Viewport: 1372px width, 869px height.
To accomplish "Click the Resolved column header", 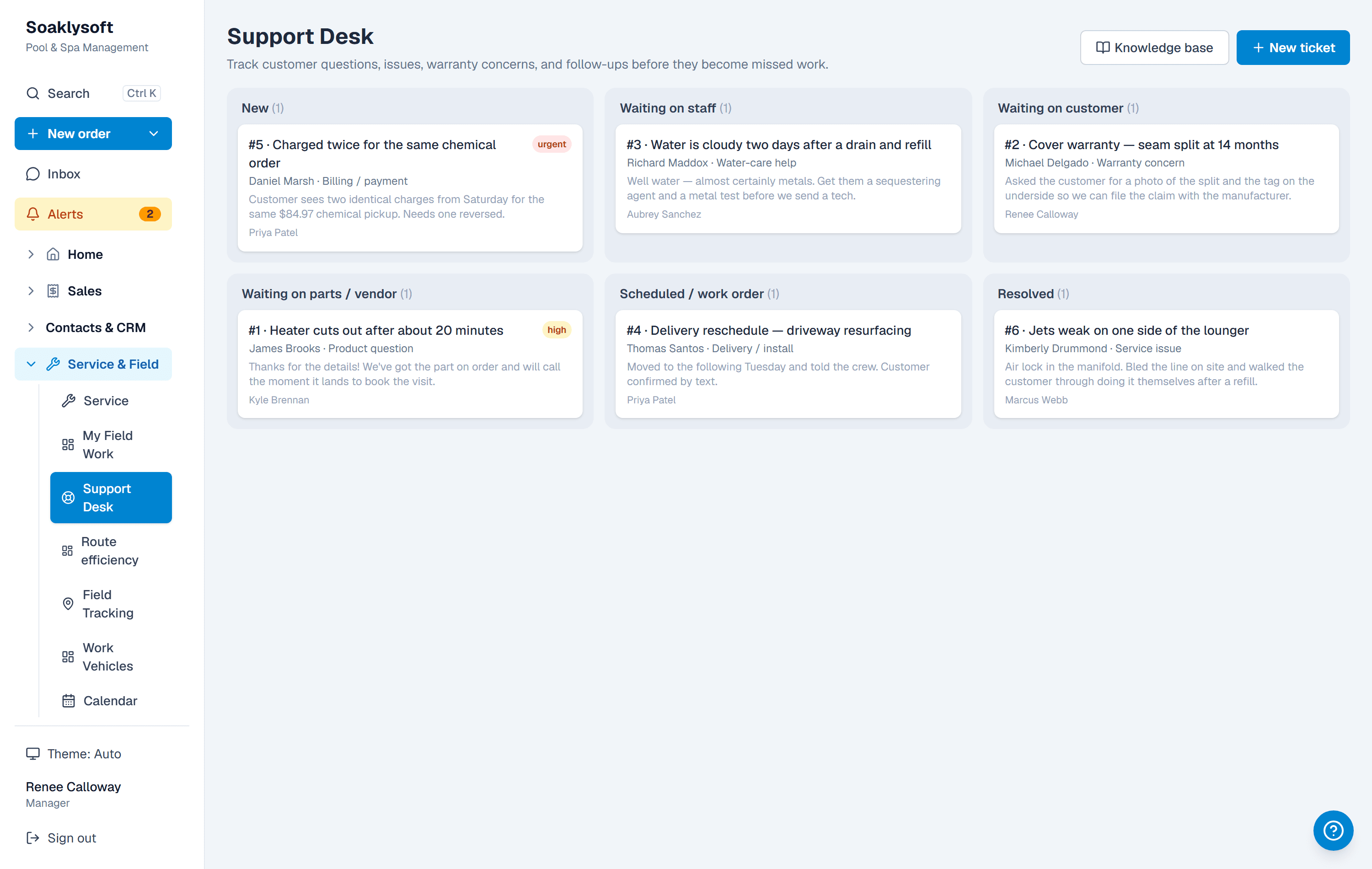I will click(x=1033, y=294).
